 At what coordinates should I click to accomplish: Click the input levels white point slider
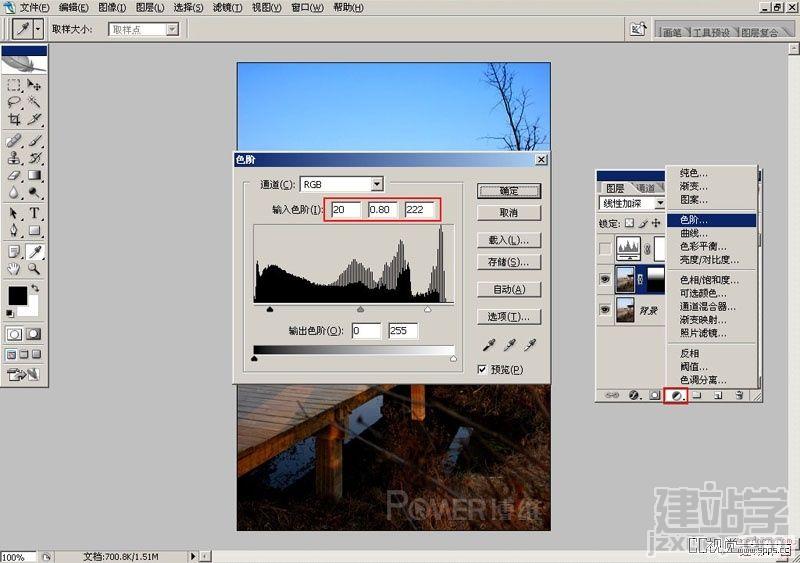pyautogui.click(x=428, y=309)
